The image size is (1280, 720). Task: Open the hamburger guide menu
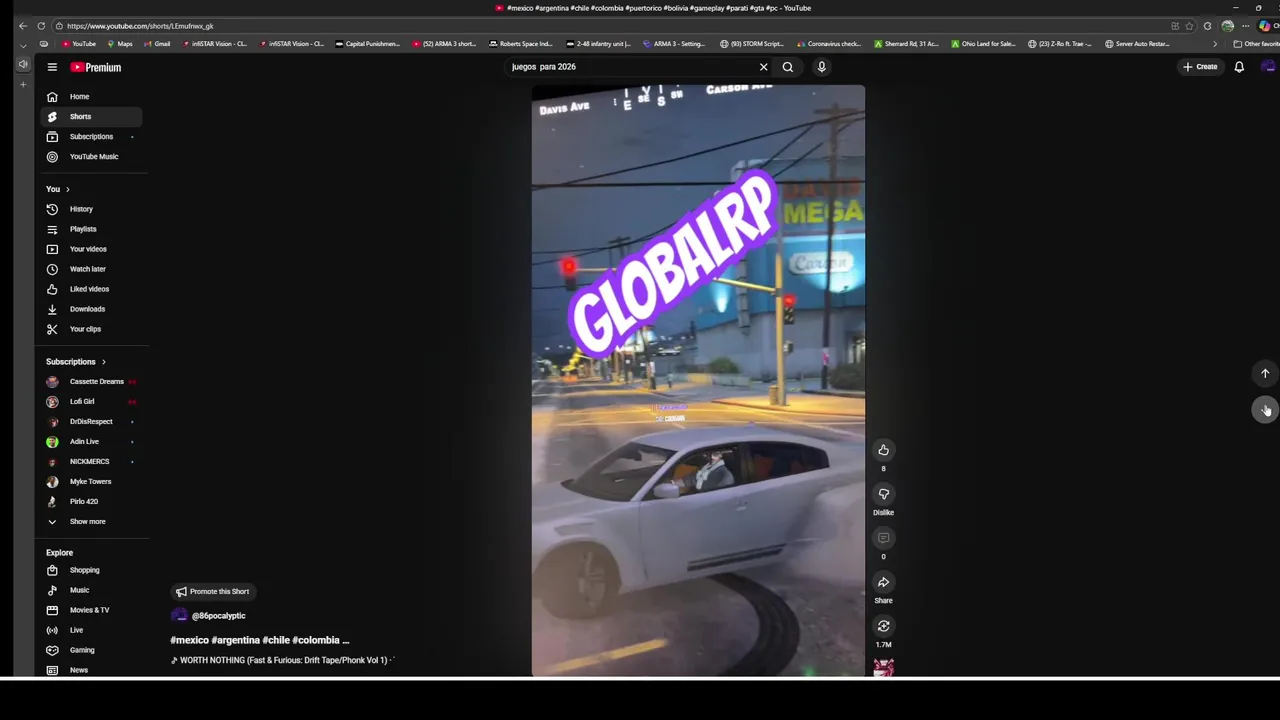pyautogui.click(x=52, y=67)
